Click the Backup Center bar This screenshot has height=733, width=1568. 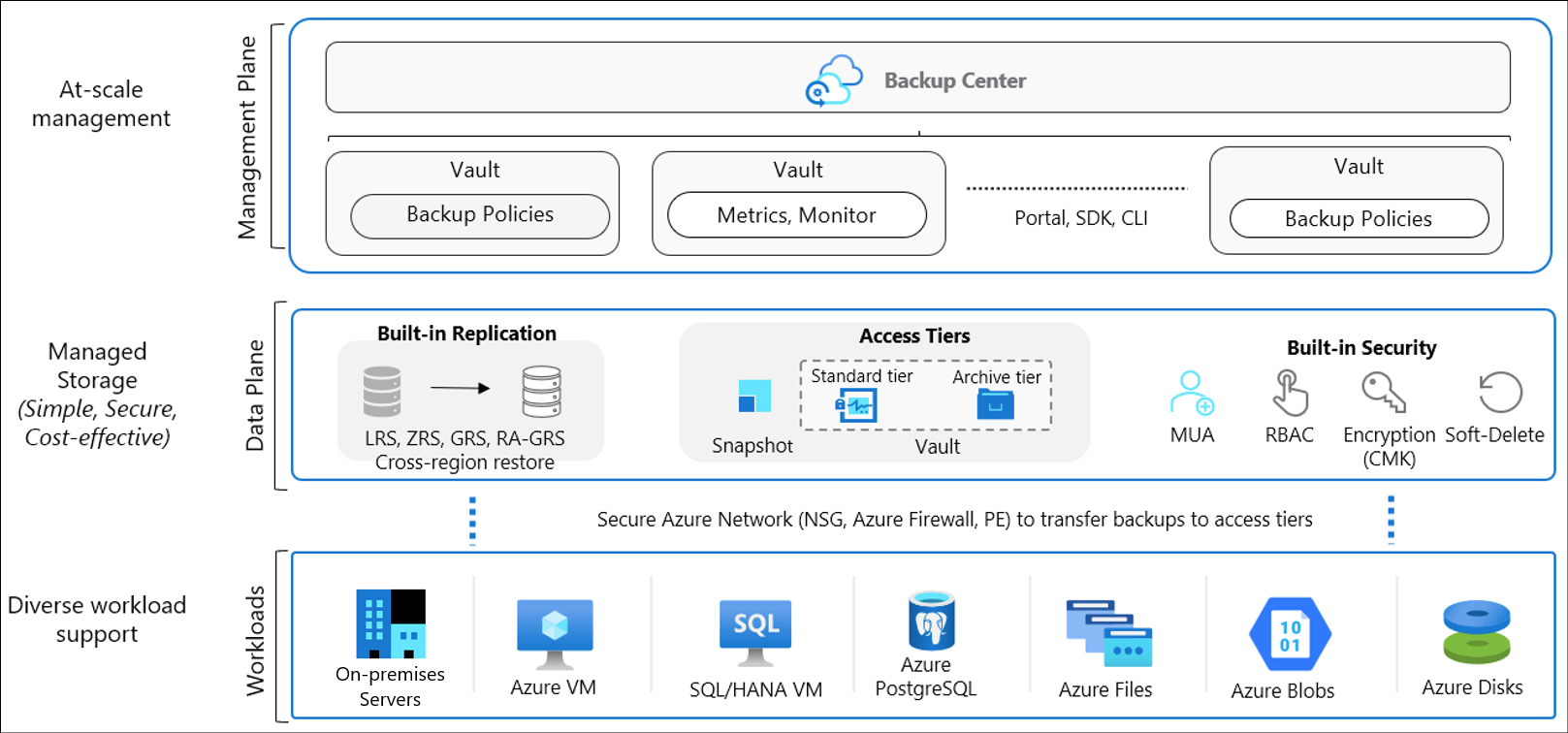click(x=917, y=78)
